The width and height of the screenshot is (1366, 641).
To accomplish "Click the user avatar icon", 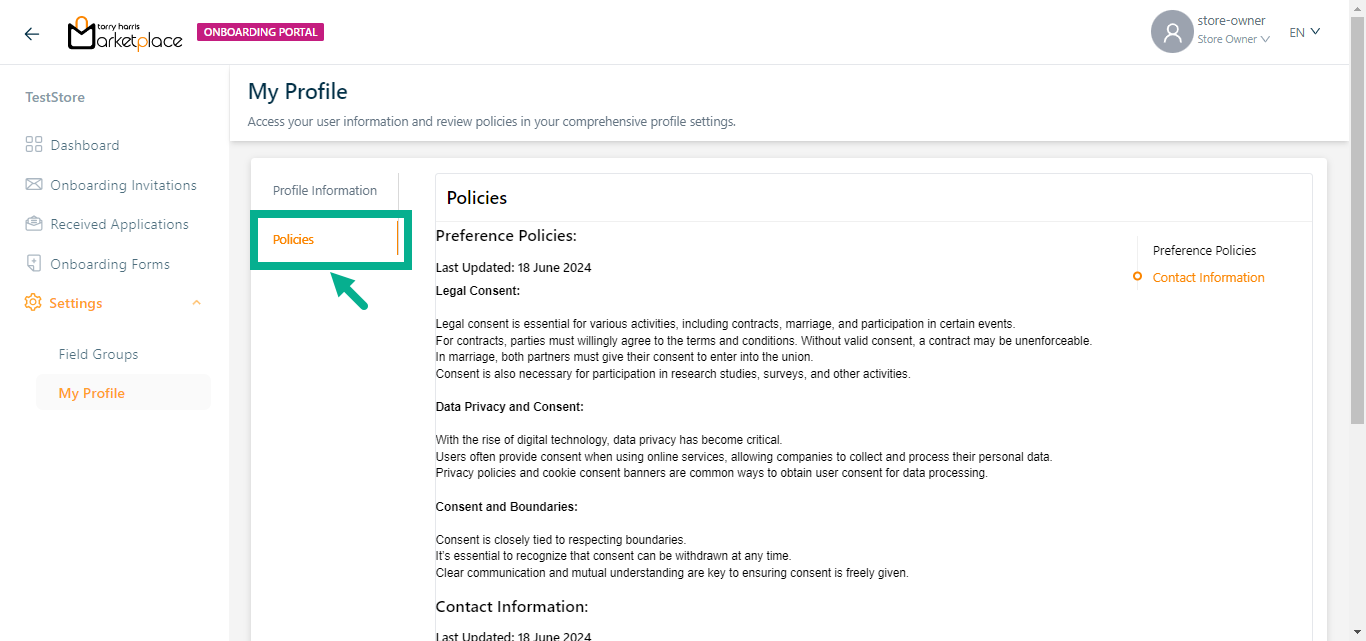I will pos(1171,32).
